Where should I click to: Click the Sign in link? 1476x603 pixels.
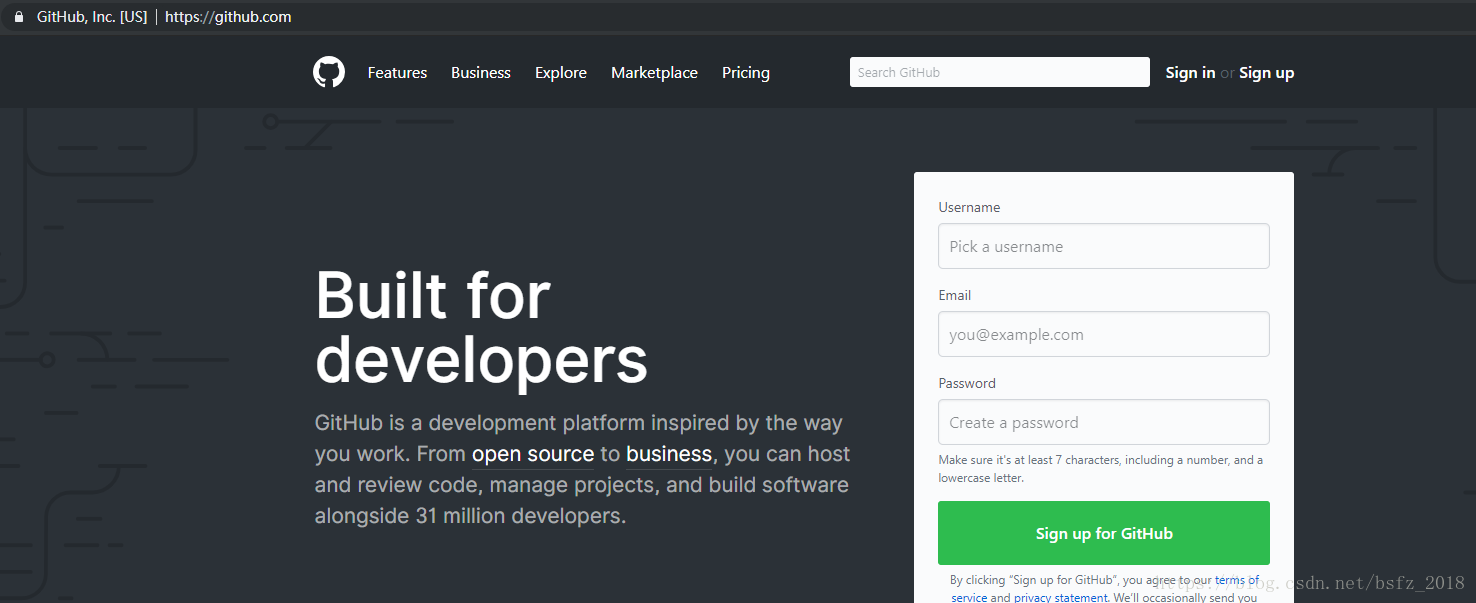[1190, 73]
